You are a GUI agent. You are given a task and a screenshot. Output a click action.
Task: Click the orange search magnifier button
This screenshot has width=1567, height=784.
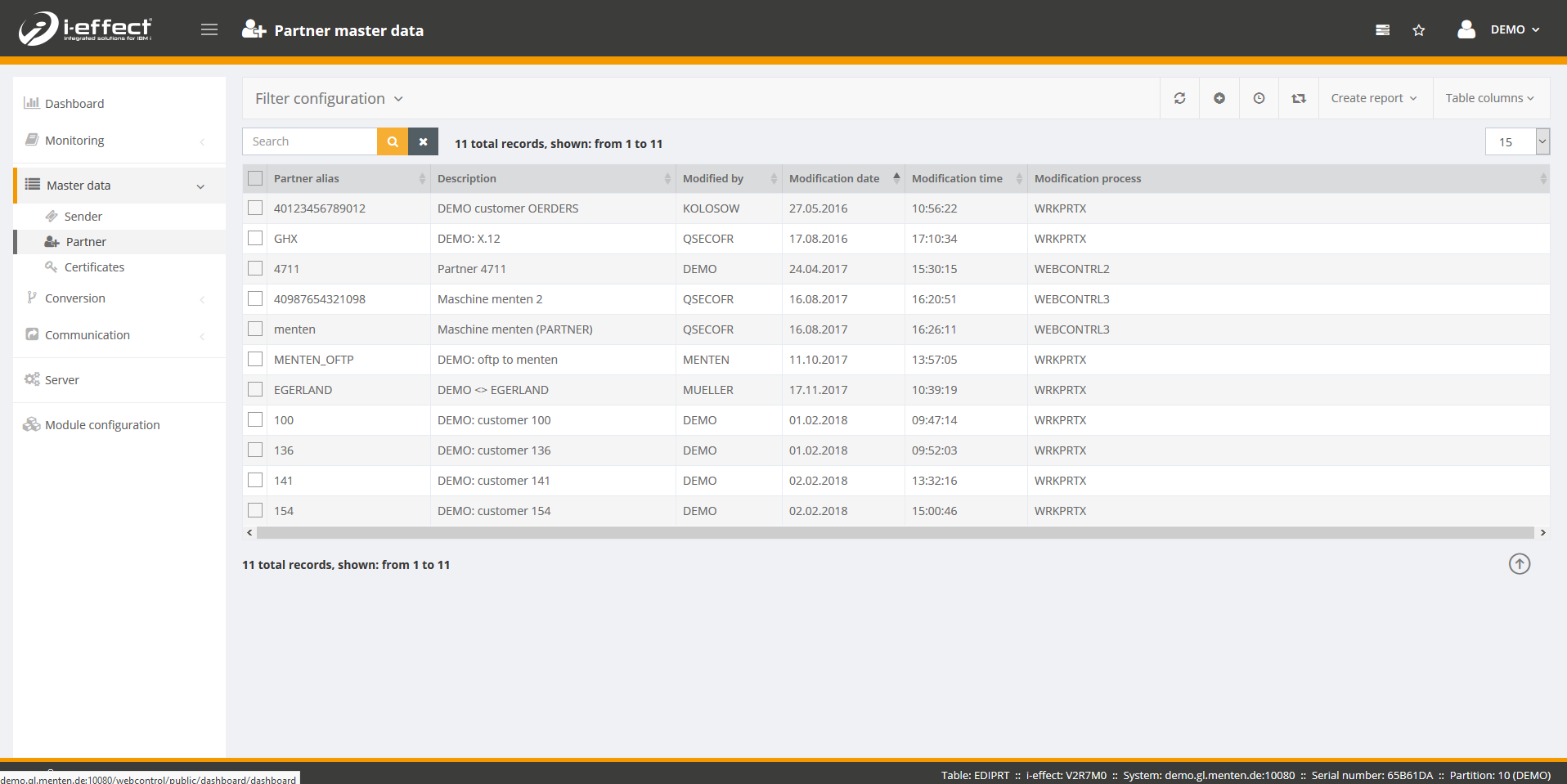(393, 141)
